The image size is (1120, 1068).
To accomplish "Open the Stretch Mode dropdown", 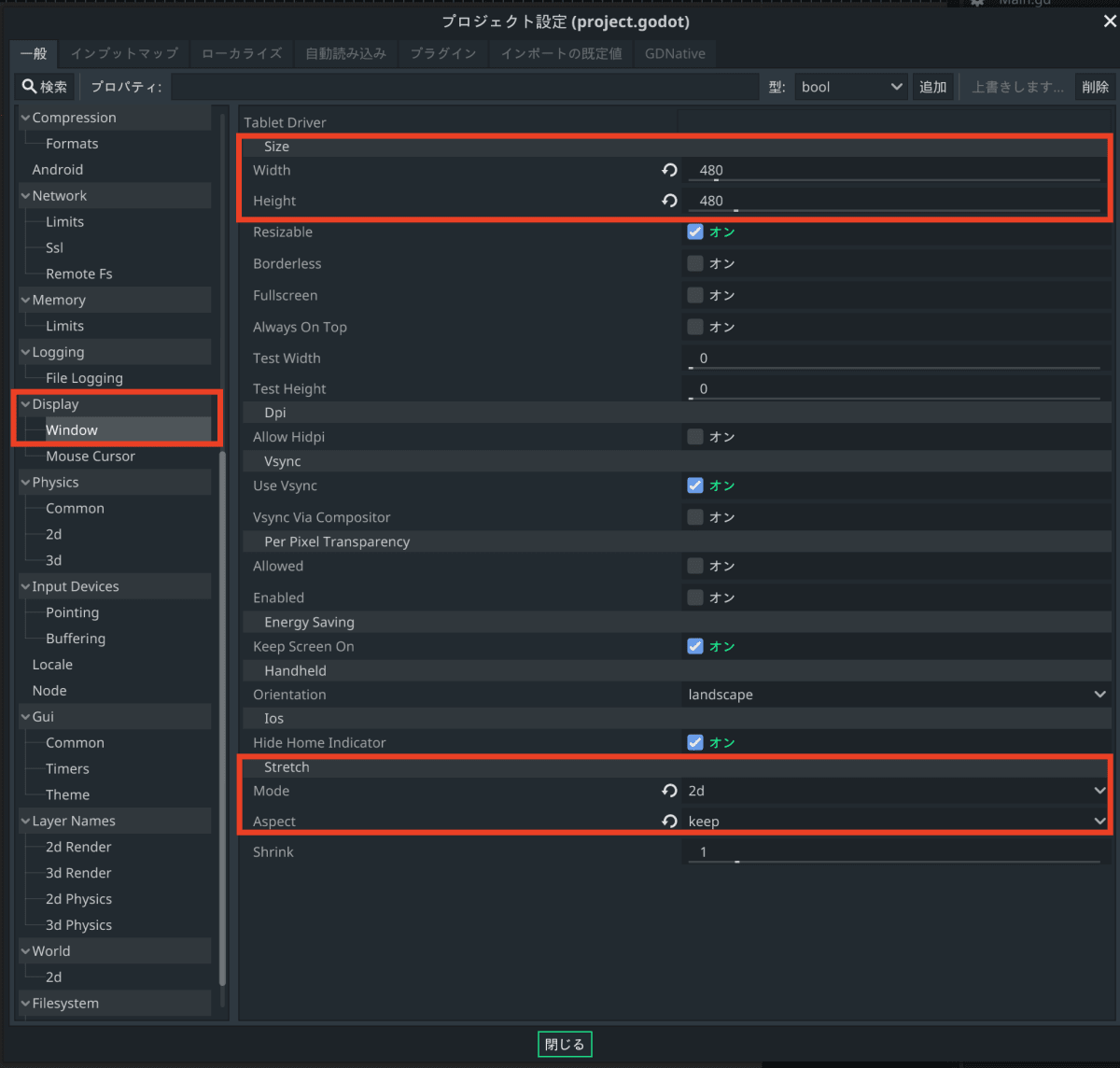I will click(x=896, y=791).
